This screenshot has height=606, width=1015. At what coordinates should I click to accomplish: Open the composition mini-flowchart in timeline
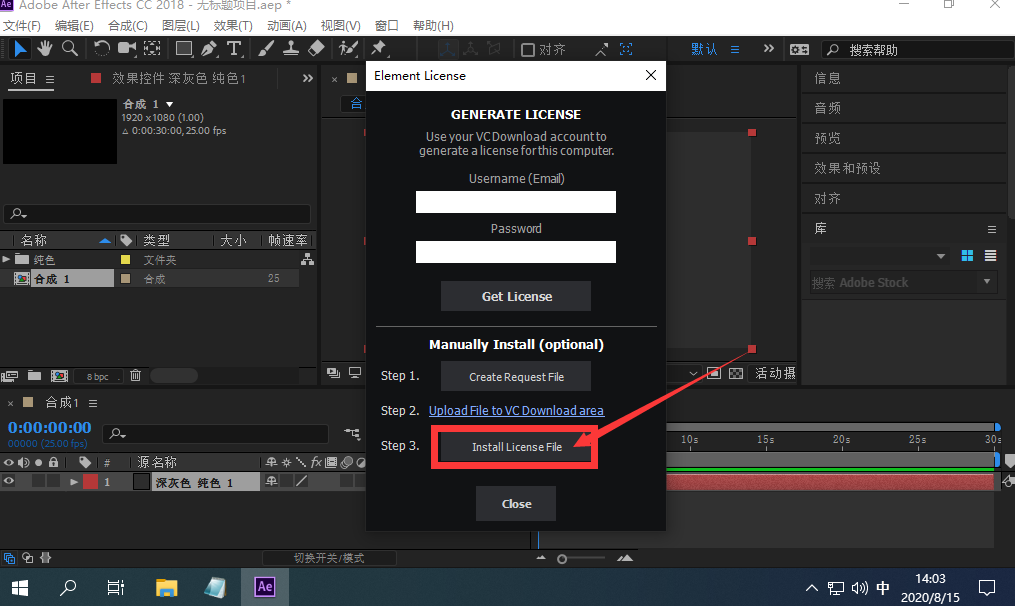[352, 433]
